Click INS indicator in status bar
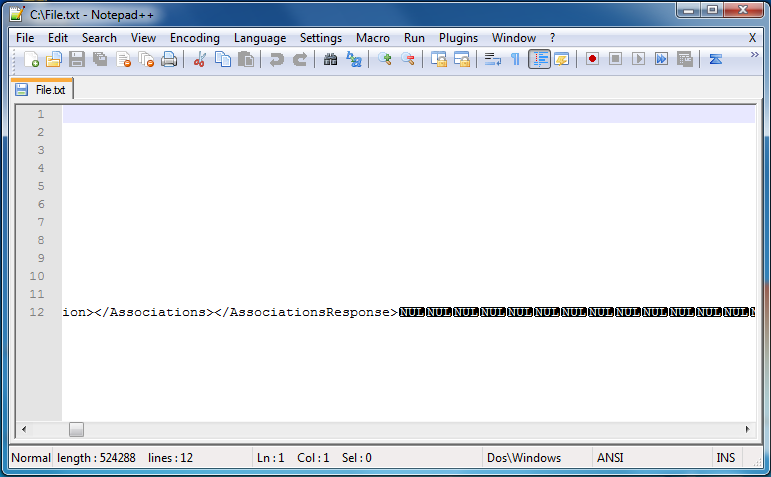 (725, 458)
